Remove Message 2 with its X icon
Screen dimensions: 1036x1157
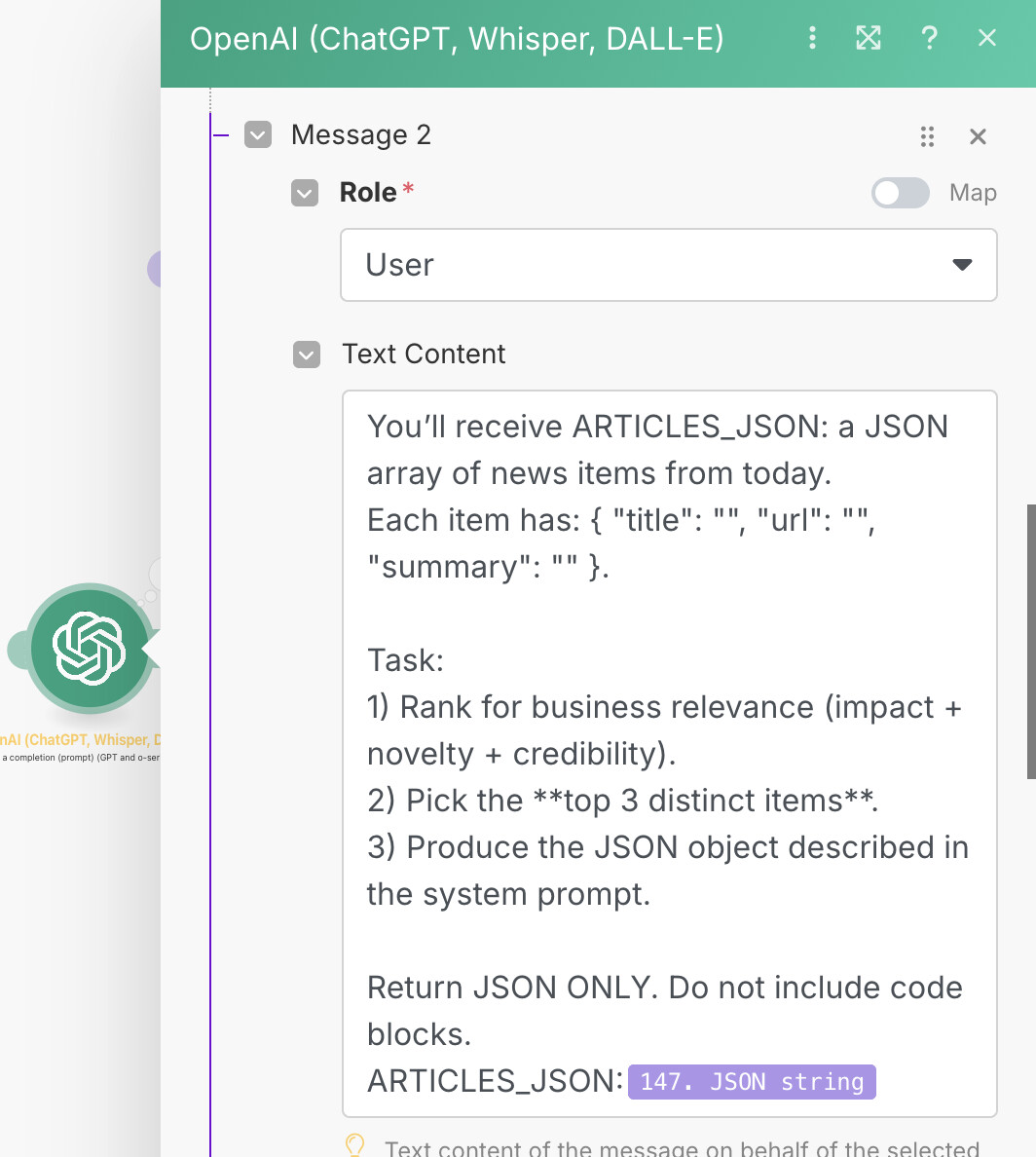tap(979, 136)
